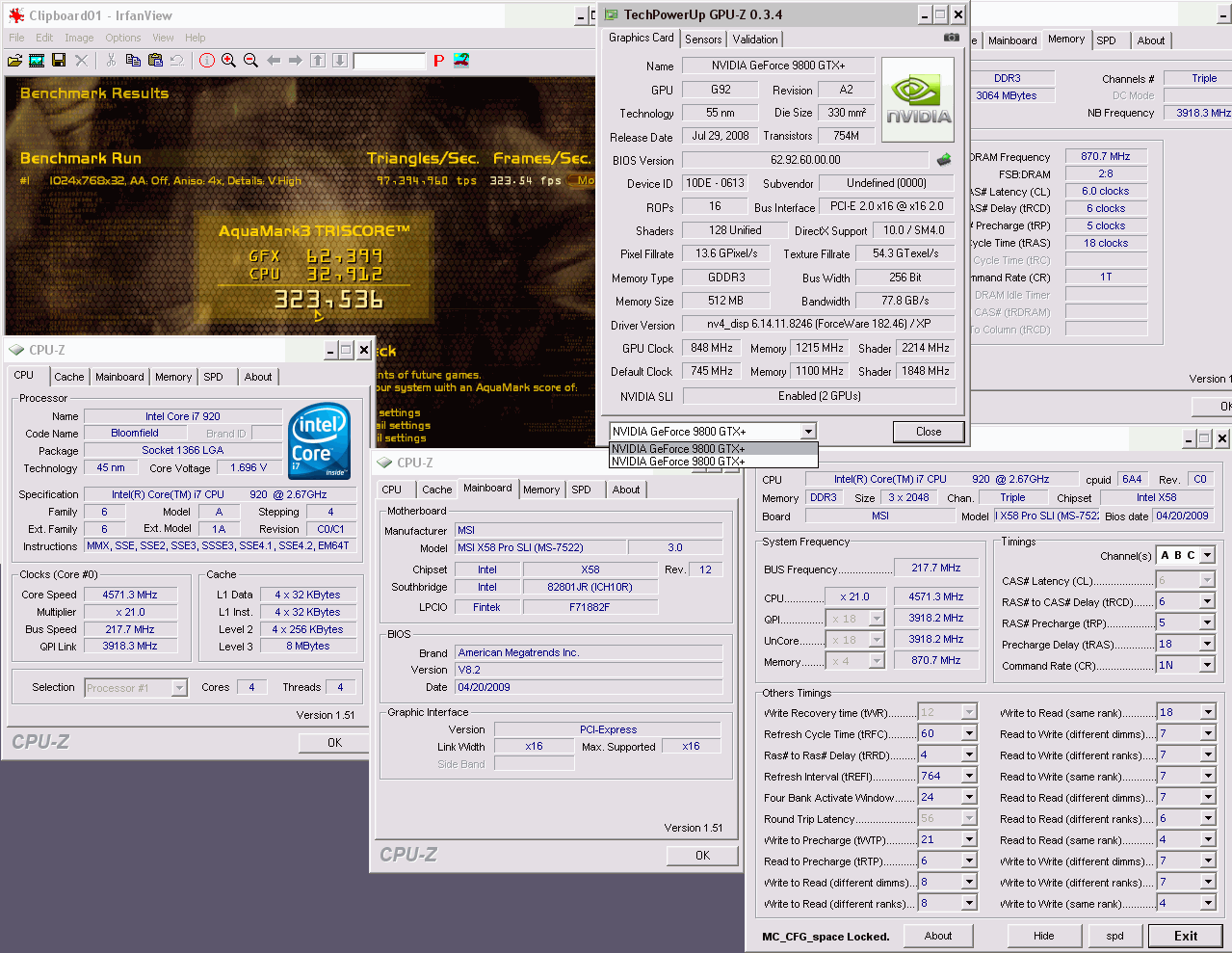Click the IrfanView About cat icon
1232x953 pixels.
pos(461,60)
